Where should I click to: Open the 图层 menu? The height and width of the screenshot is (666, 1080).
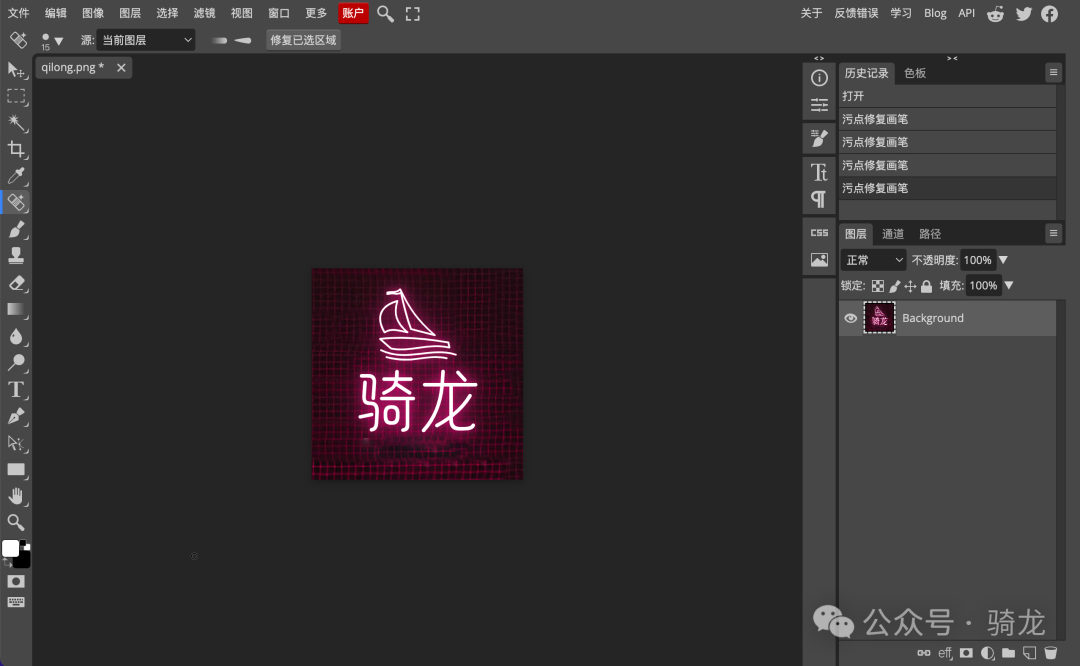click(x=130, y=13)
